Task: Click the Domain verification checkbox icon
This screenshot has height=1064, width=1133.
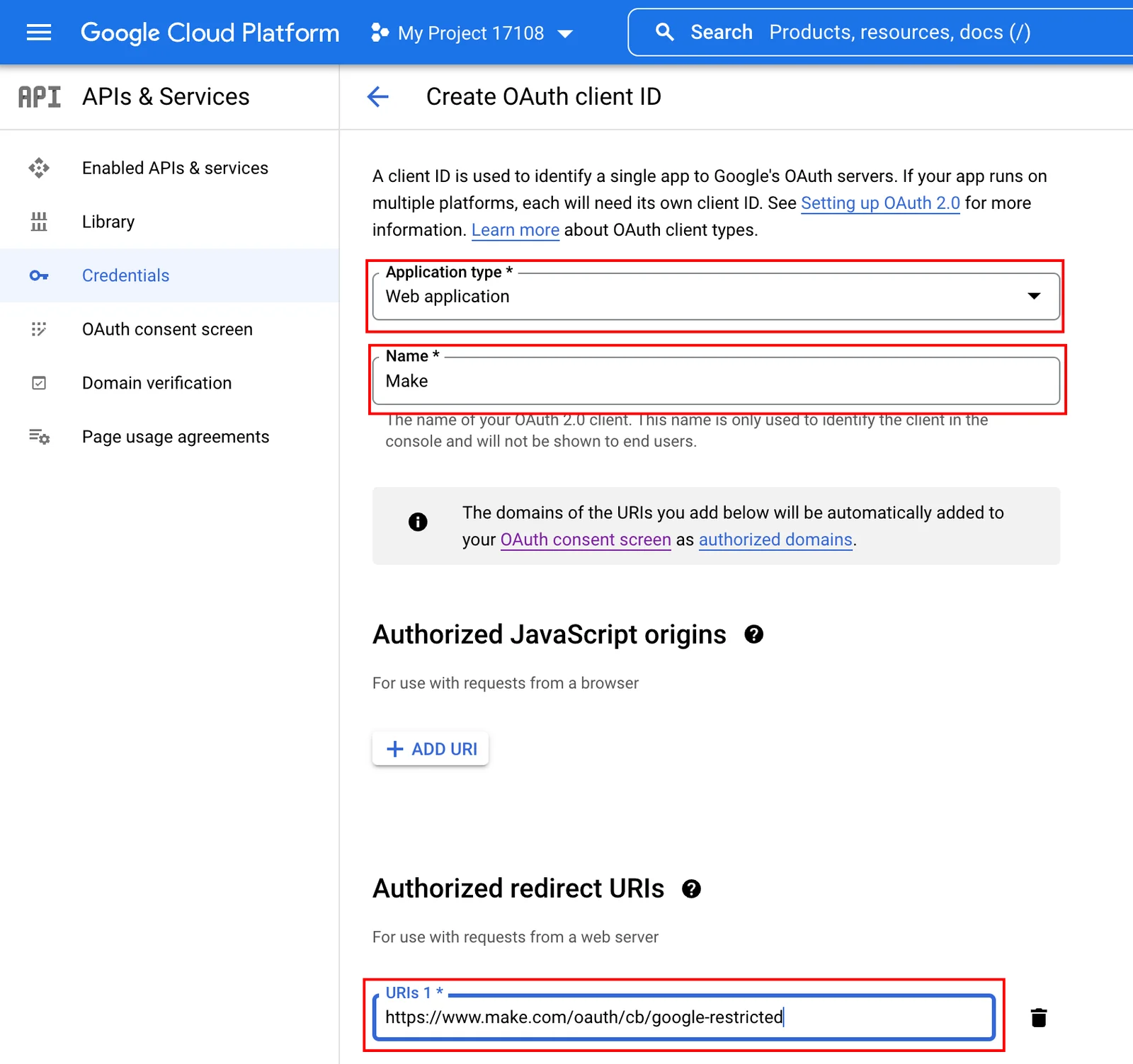Action: pos(39,383)
